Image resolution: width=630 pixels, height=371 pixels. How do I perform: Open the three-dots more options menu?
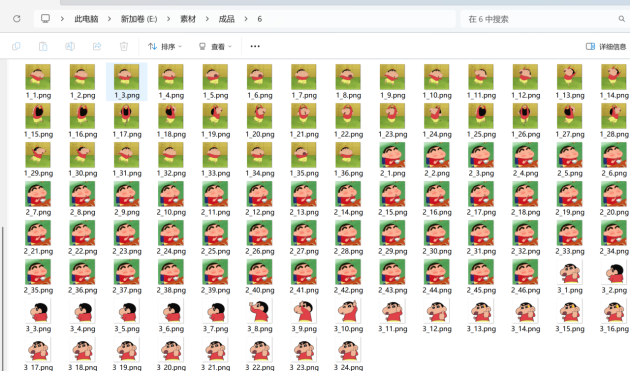coord(255,47)
